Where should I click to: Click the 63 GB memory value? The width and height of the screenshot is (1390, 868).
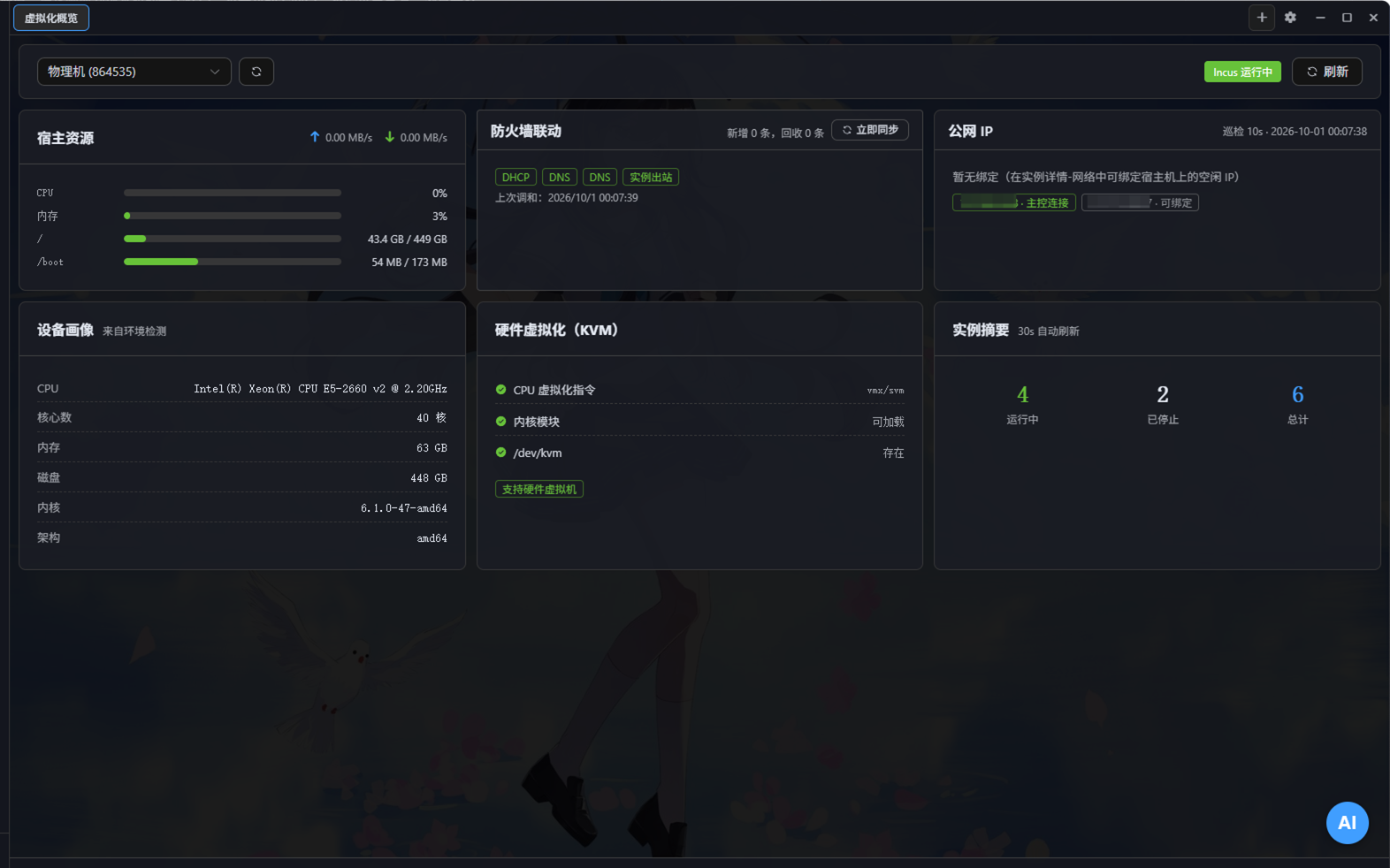click(x=432, y=448)
